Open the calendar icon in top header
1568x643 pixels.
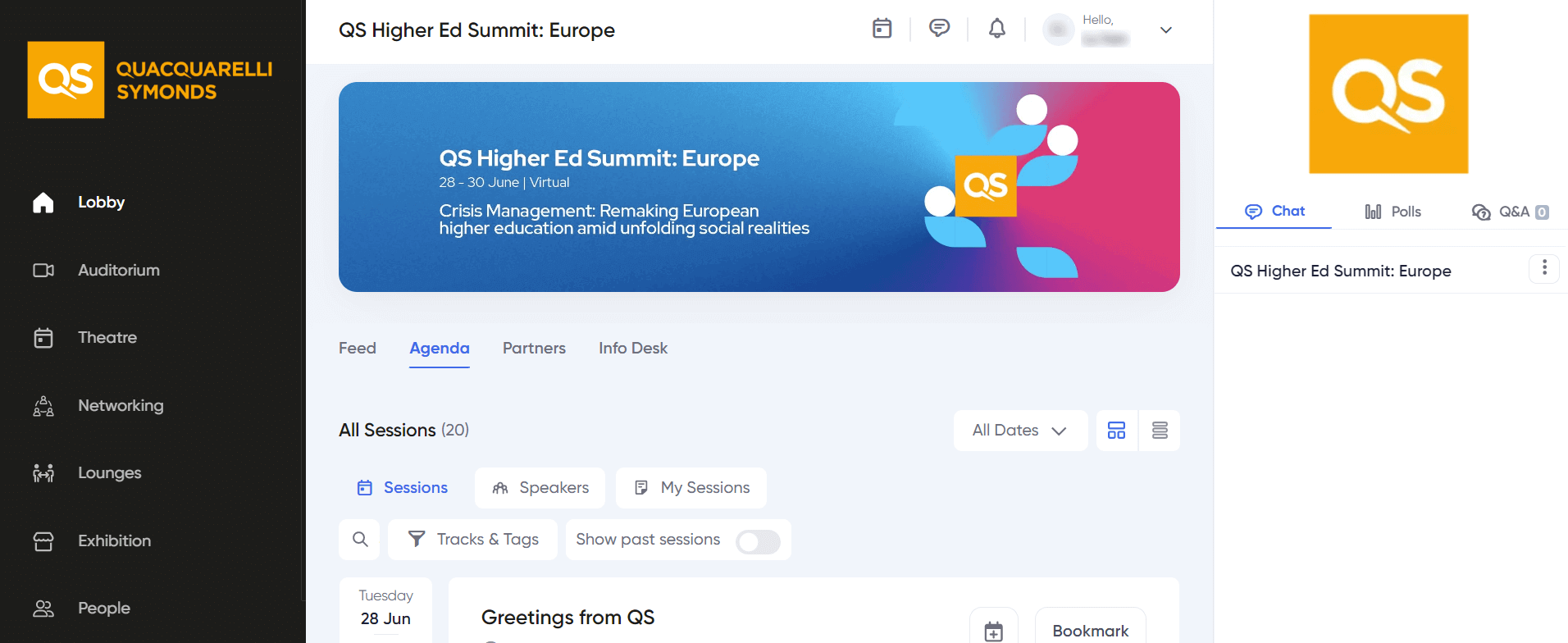coord(882,29)
